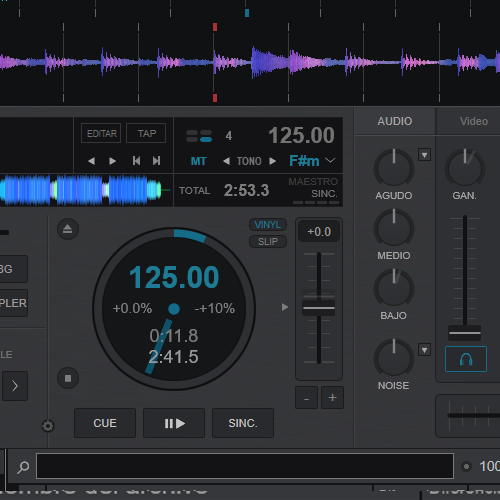Lower the key with TONO left arrow
This screenshot has width=500, height=500.
[226, 161]
